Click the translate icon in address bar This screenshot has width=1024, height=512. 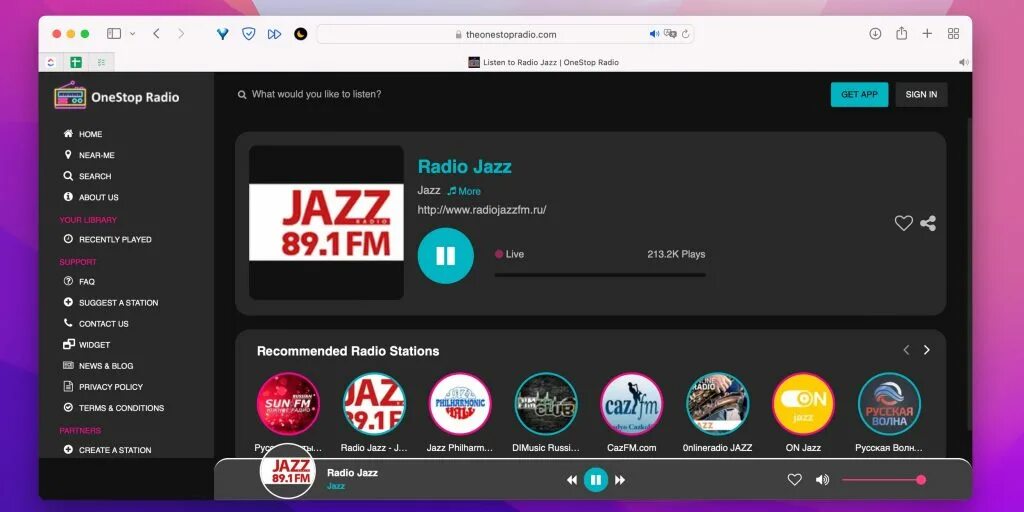click(x=670, y=34)
